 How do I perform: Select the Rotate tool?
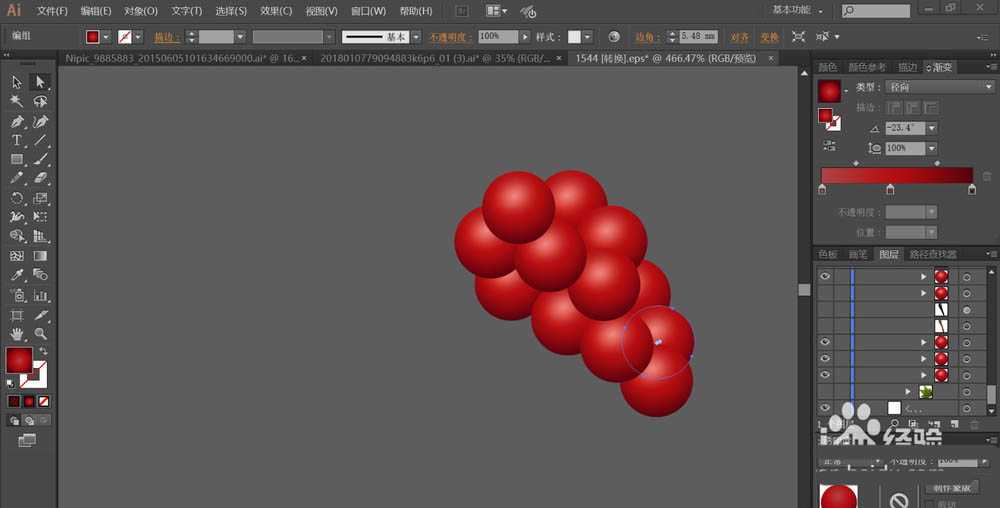click(17, 198)
